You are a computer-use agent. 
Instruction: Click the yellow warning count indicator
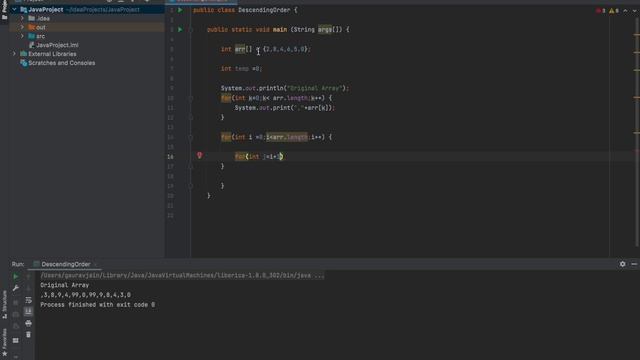pyautogui.click(x=614, y=11)
